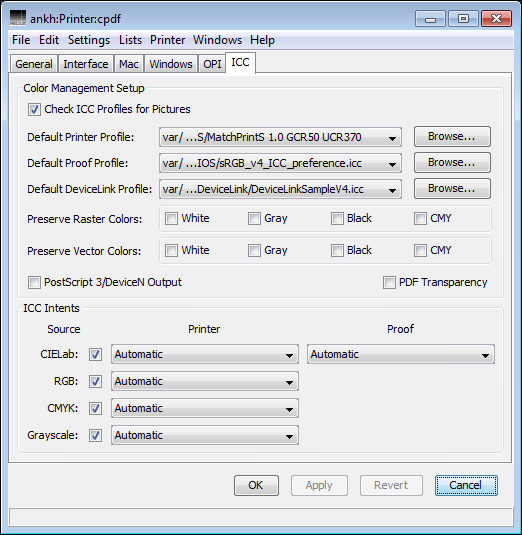522x535 pixels.
Task: Enable Preserve Raster Colors Gray checkbox
Action: (x=254, y=218)
